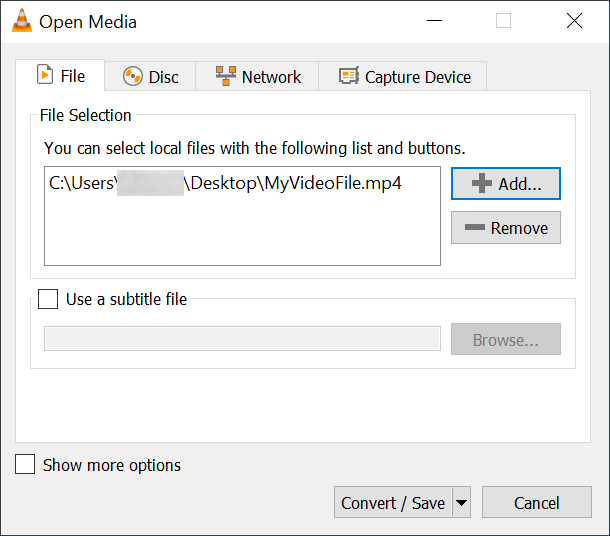Click the subtitle file path field
Viewport: 610px width, 536px height.
242,339
